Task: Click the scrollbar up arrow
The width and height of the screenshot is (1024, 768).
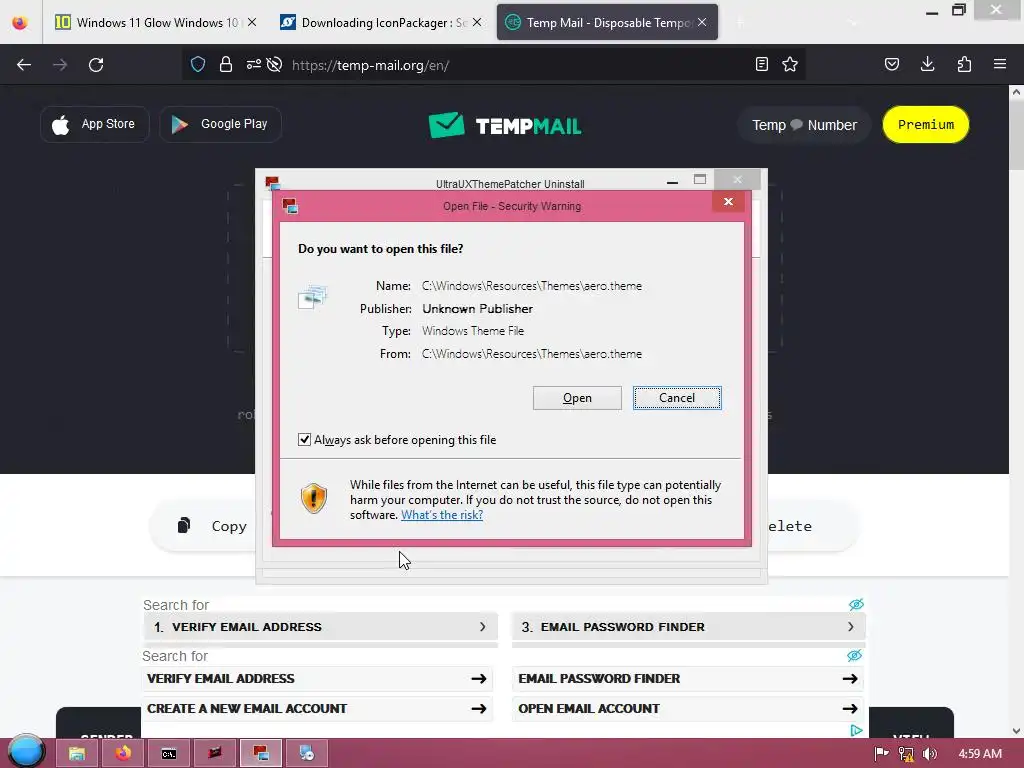Action: click(x=1016, y=92)
